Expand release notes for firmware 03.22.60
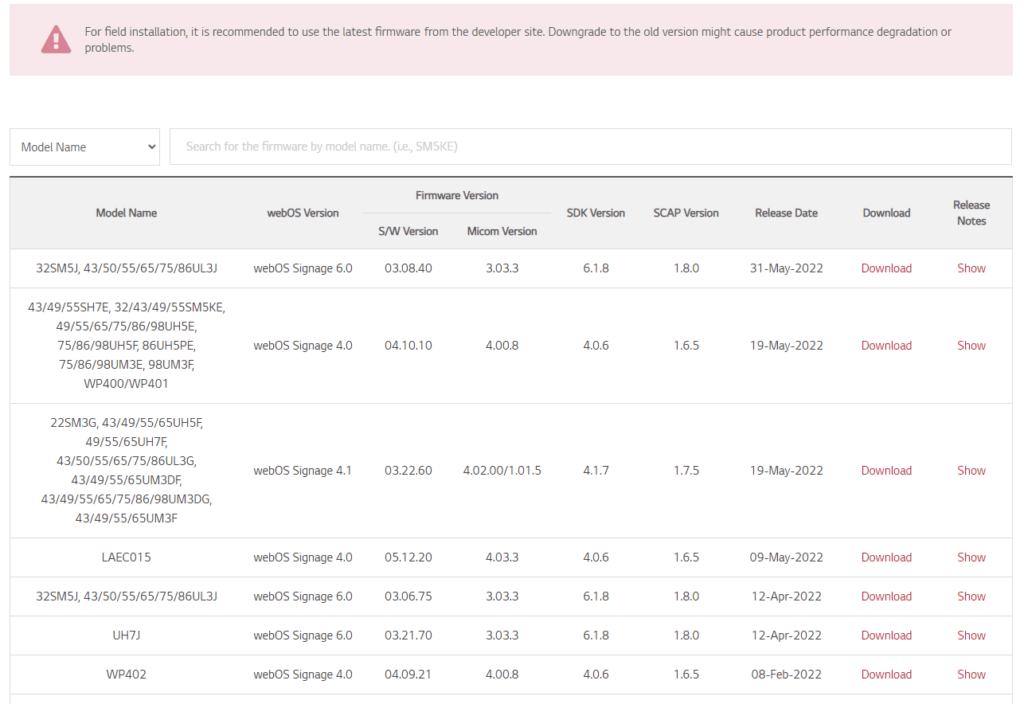The width and height of the screenshot is (1024, 704). (971, 471)
